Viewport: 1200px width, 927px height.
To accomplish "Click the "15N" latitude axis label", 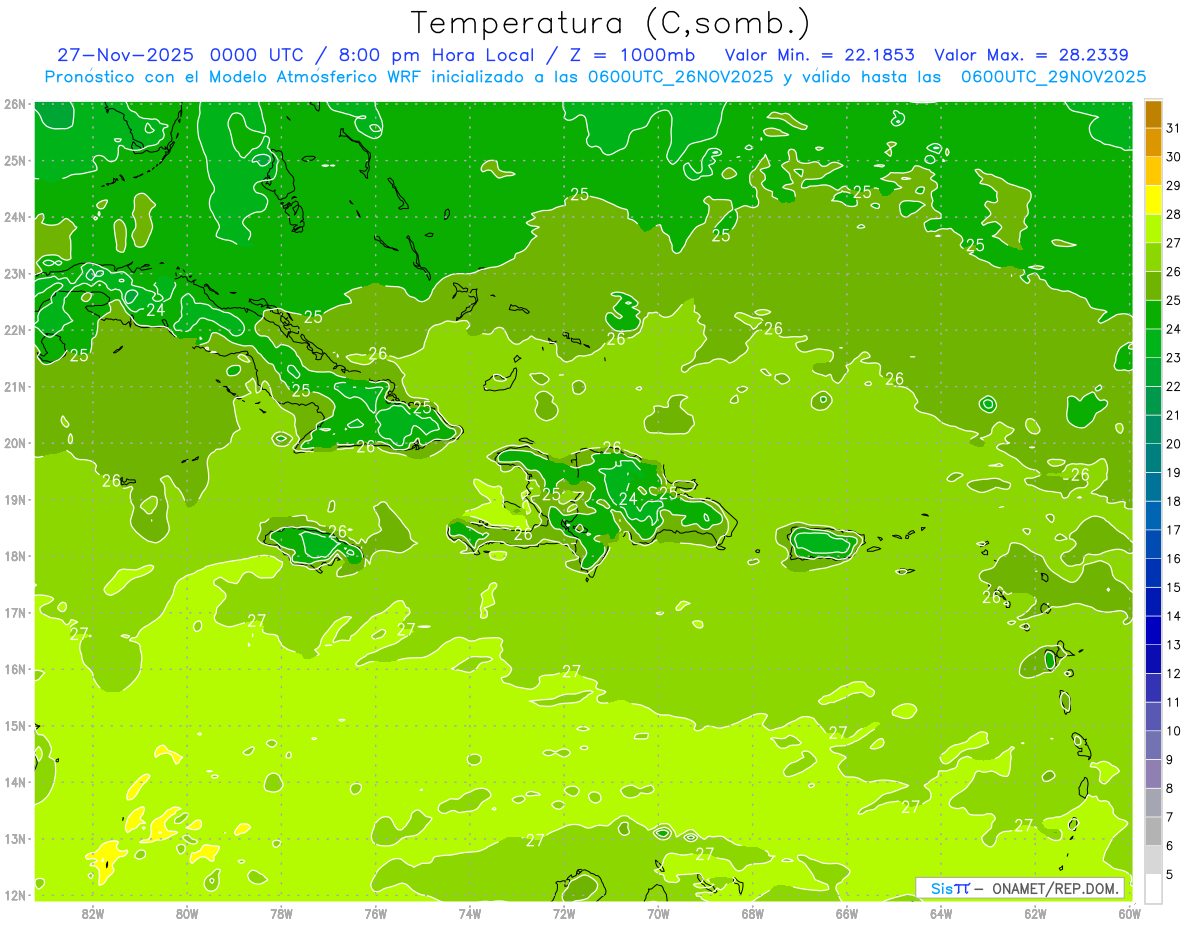I will coord(15,725).
